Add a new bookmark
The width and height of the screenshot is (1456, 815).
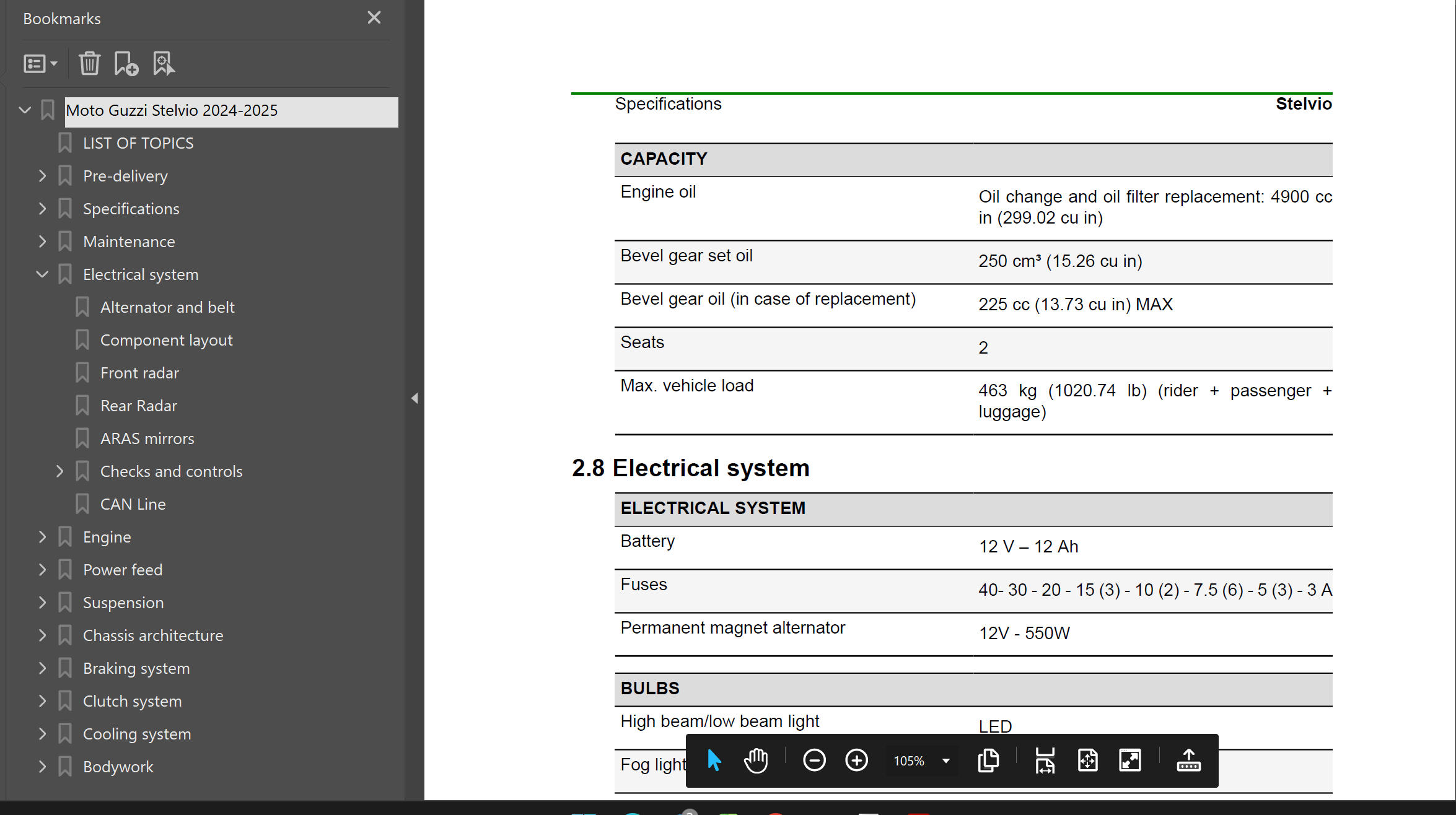point(126,64)
